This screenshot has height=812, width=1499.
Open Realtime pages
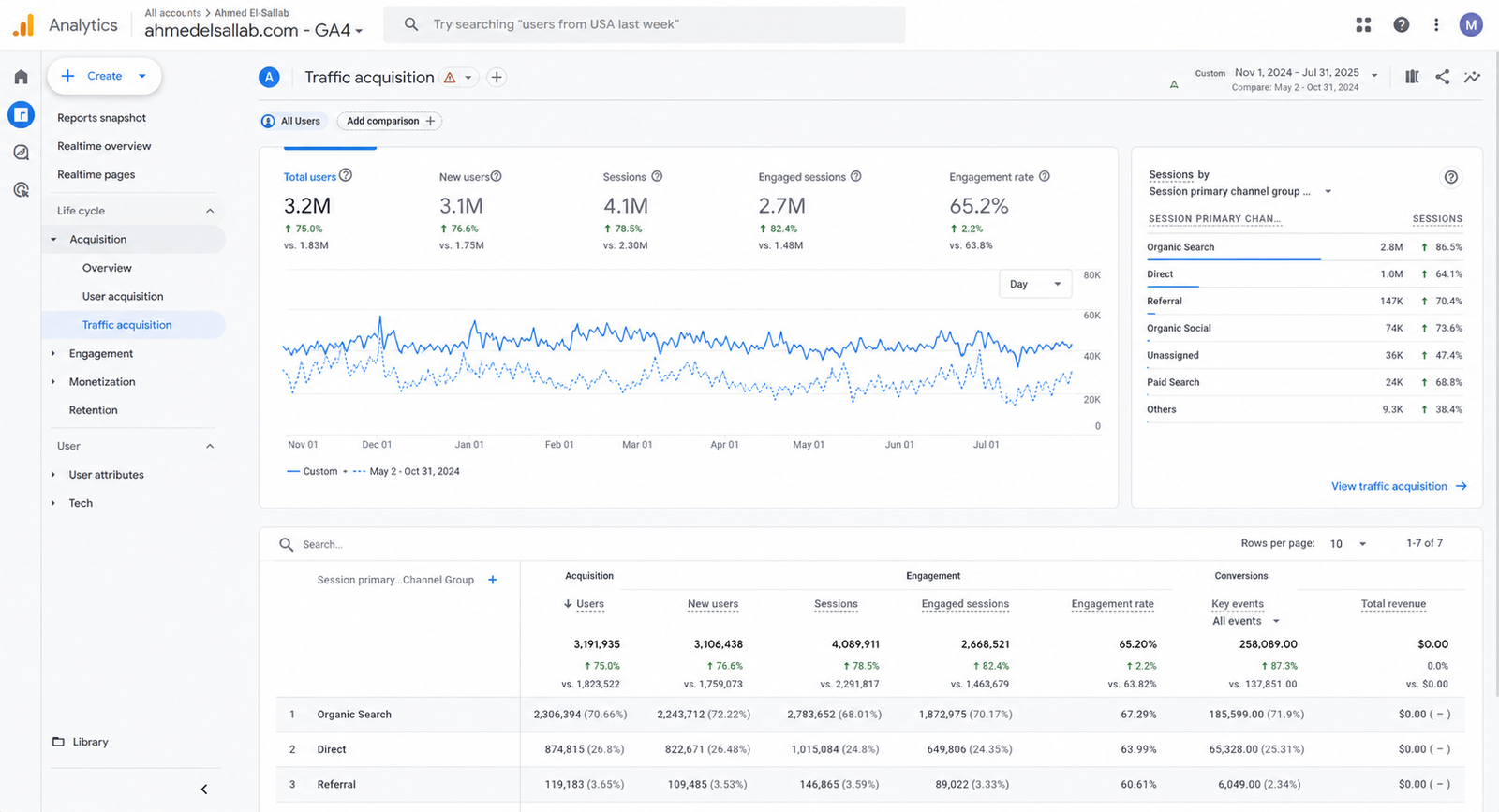[96, 174]
